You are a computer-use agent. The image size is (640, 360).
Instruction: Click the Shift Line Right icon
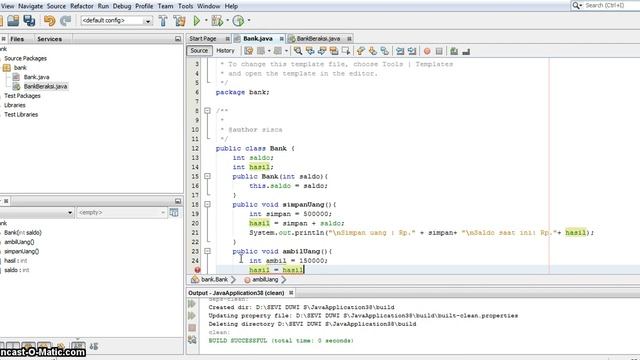(x=412, y=51)
